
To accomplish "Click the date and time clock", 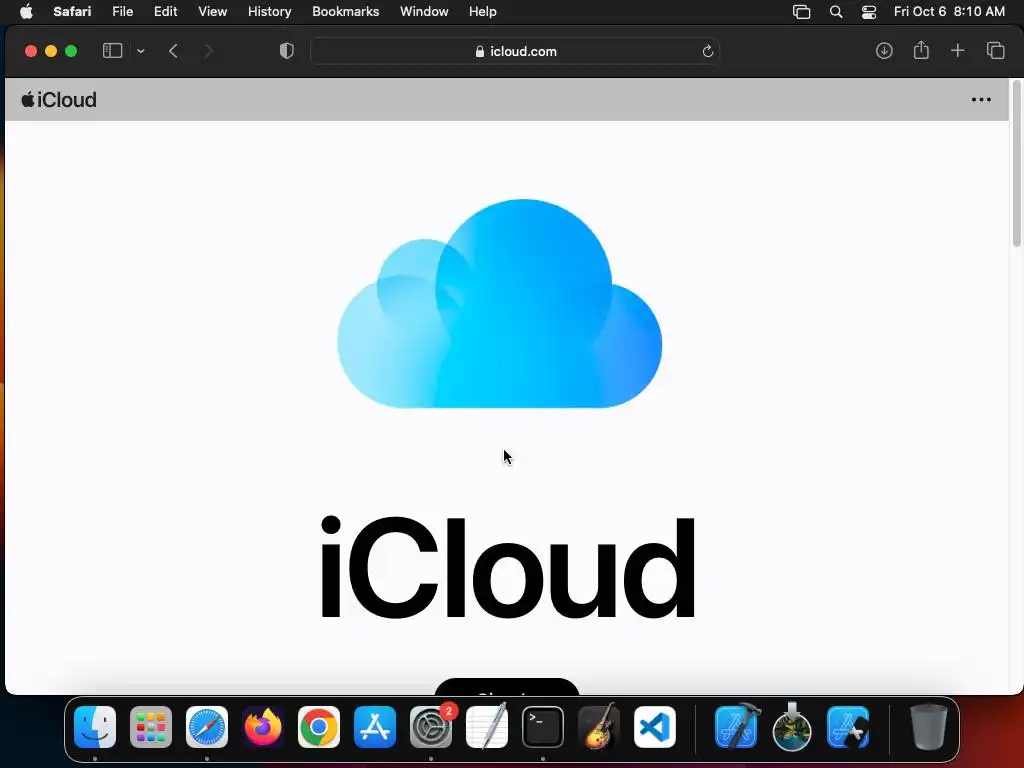I will click(x=949, y=12).
